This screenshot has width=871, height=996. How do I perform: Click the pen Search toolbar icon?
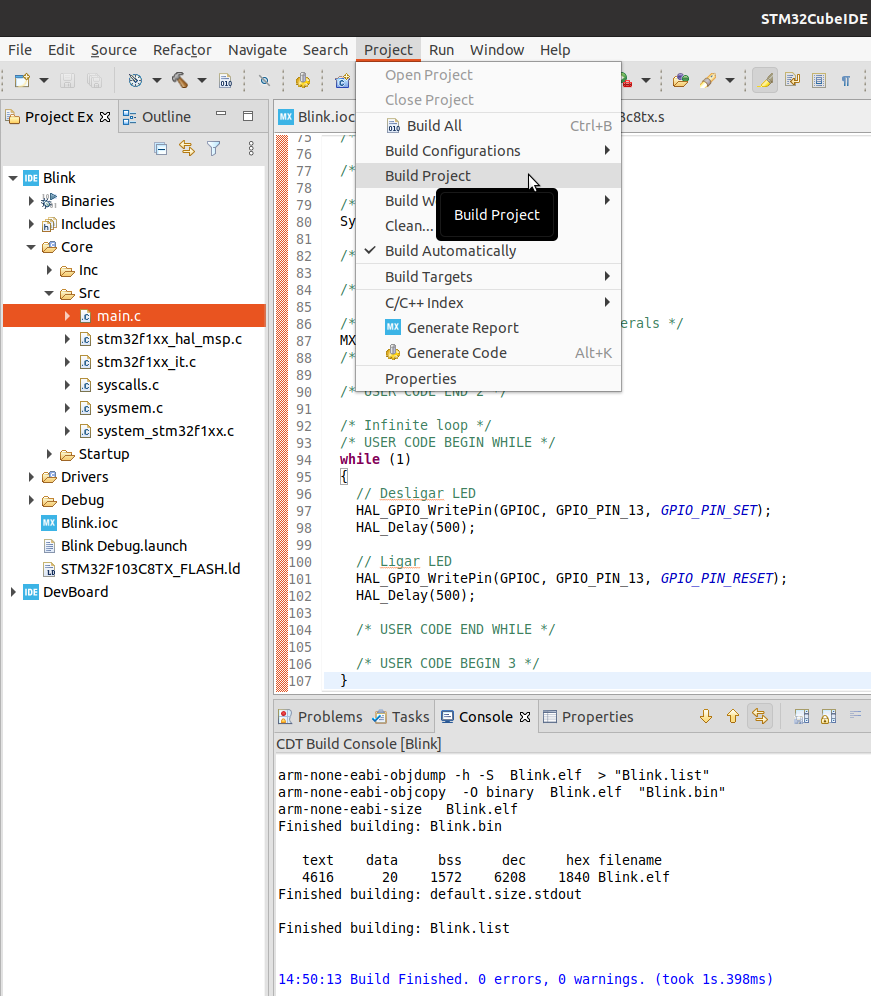(x=708, y=81)
